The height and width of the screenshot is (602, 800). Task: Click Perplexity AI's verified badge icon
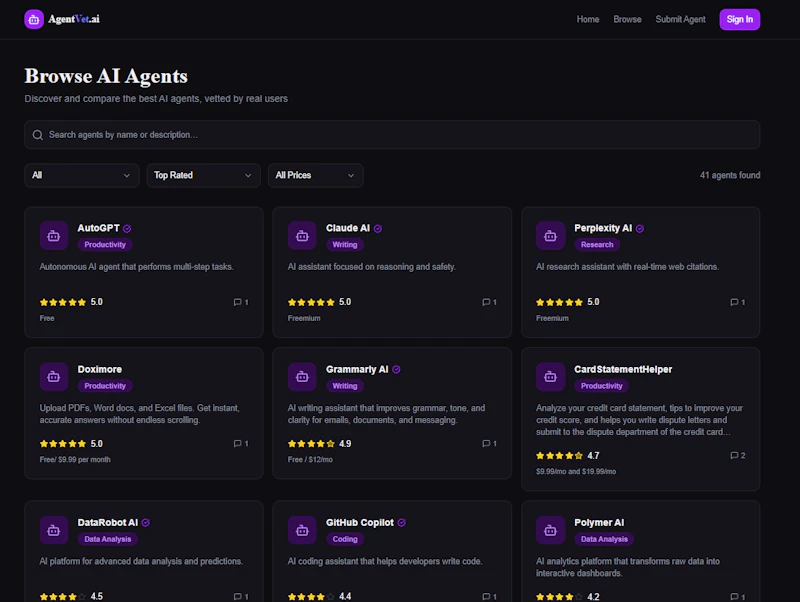pos(640,229)
